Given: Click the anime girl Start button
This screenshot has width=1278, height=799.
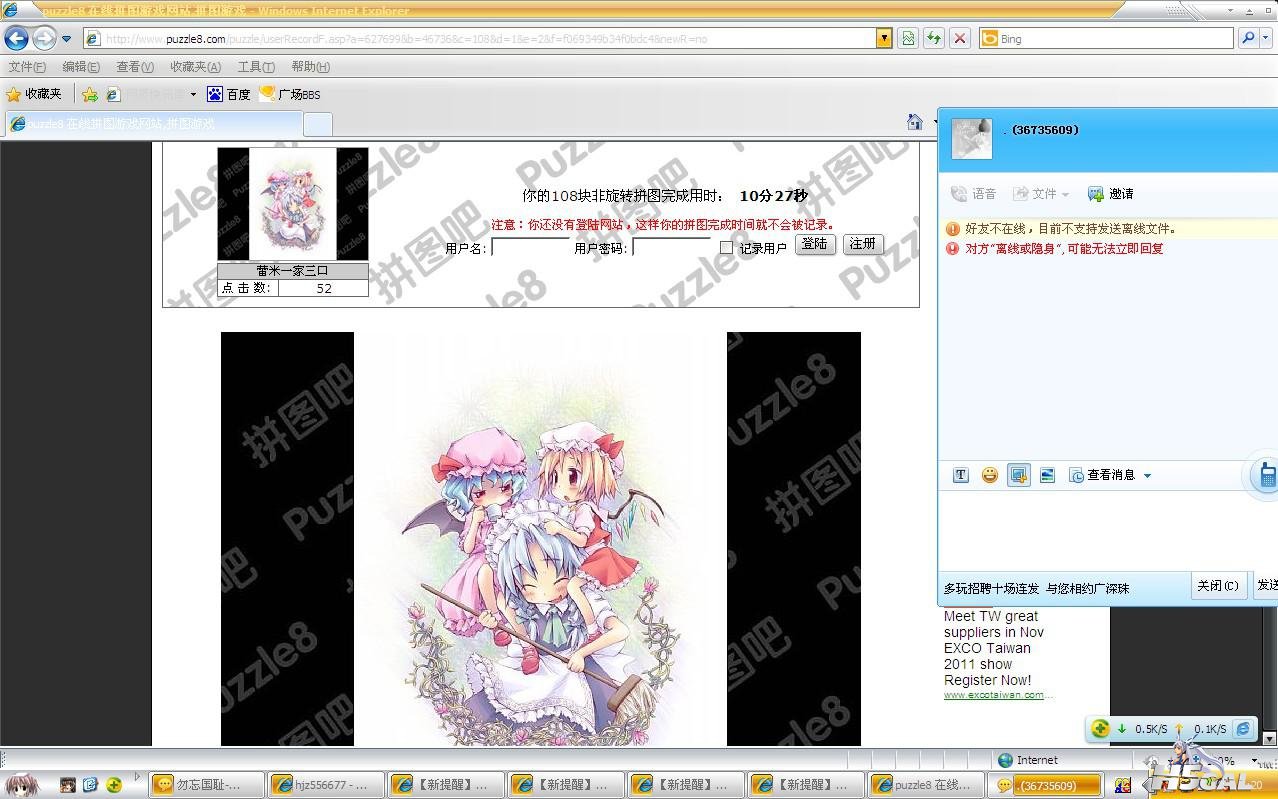Looking at the screenshot, I should [21, 785].
